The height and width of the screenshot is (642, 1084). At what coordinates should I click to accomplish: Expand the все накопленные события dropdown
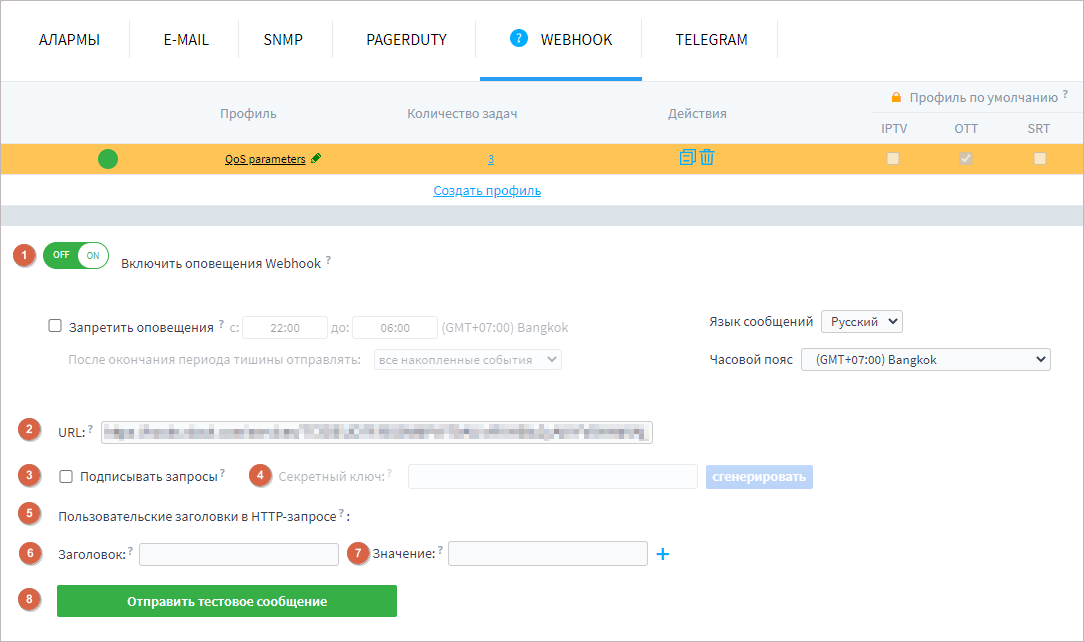click(467, 359)
